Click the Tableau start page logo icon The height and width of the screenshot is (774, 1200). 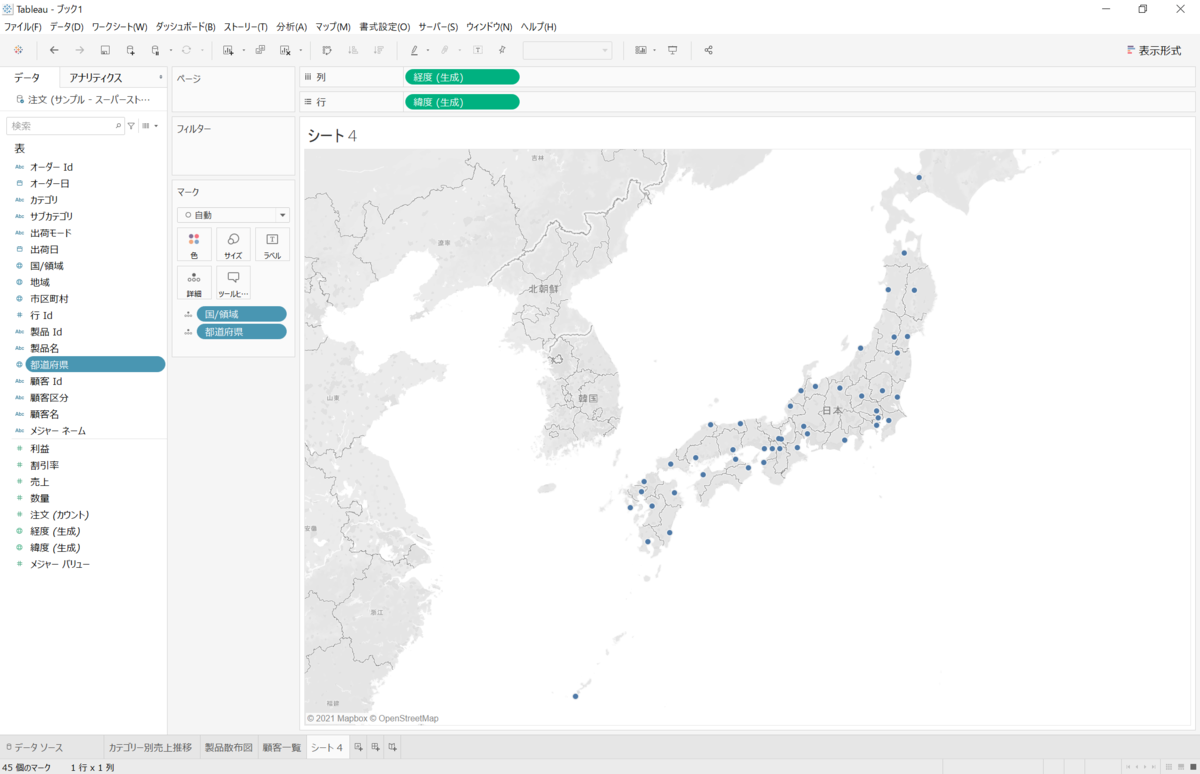click(x=18, y=50)
